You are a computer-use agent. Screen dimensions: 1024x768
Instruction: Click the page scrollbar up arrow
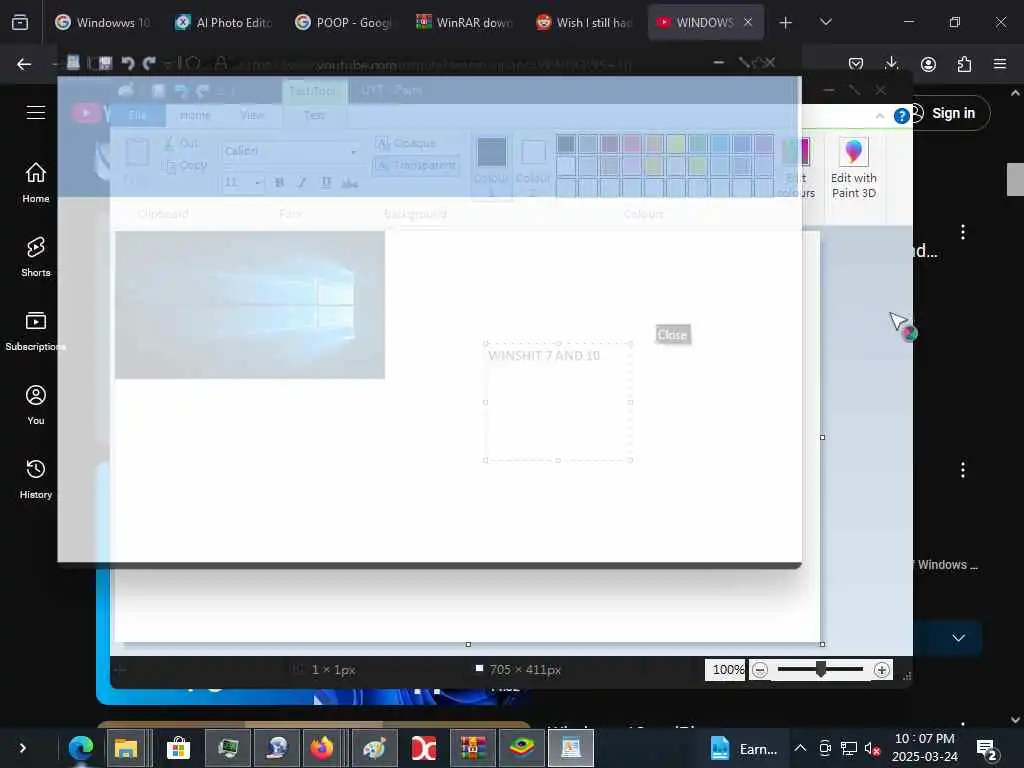pos(1015,93)
